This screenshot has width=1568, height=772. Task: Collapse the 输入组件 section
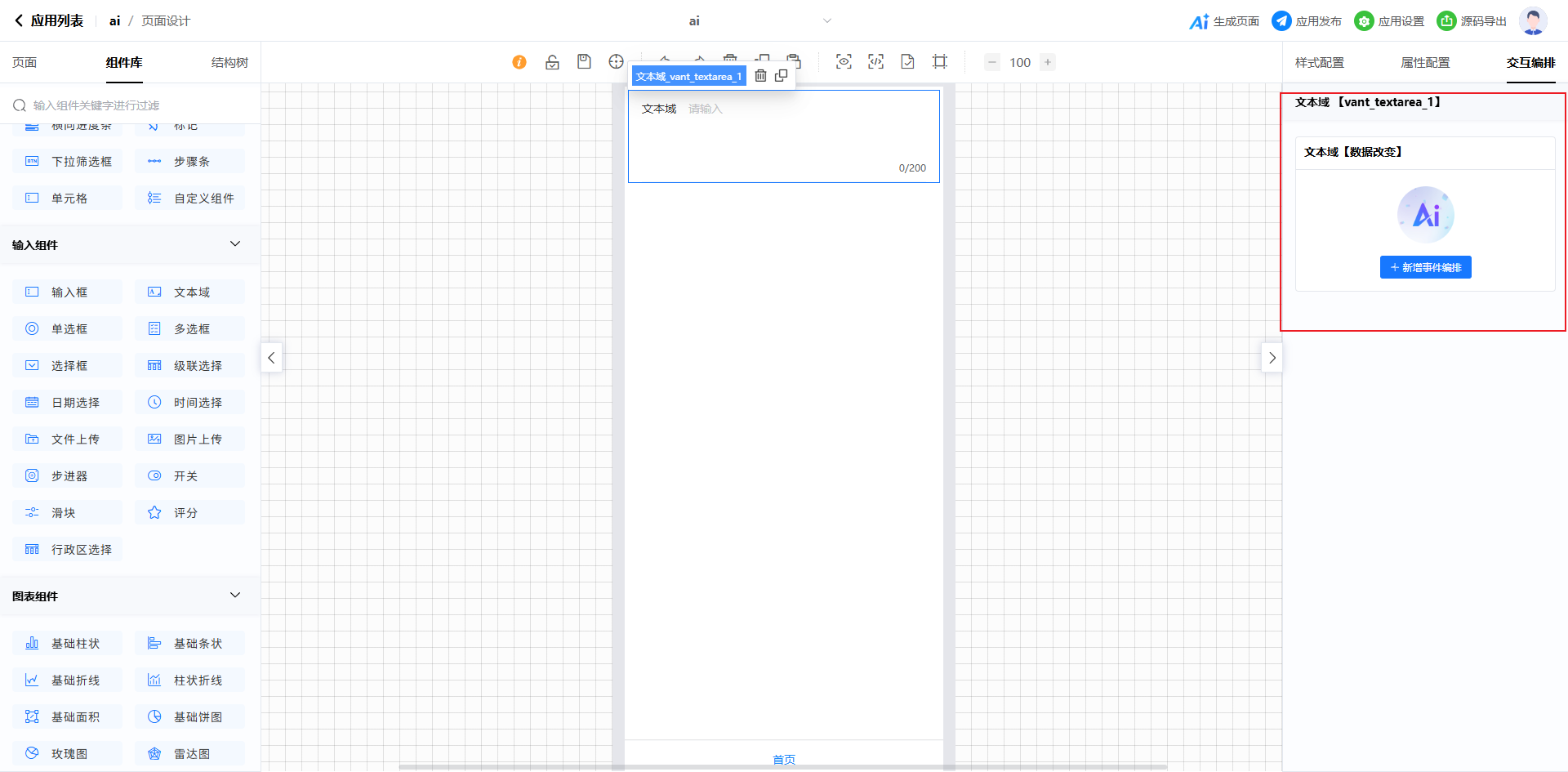point(235,244)
